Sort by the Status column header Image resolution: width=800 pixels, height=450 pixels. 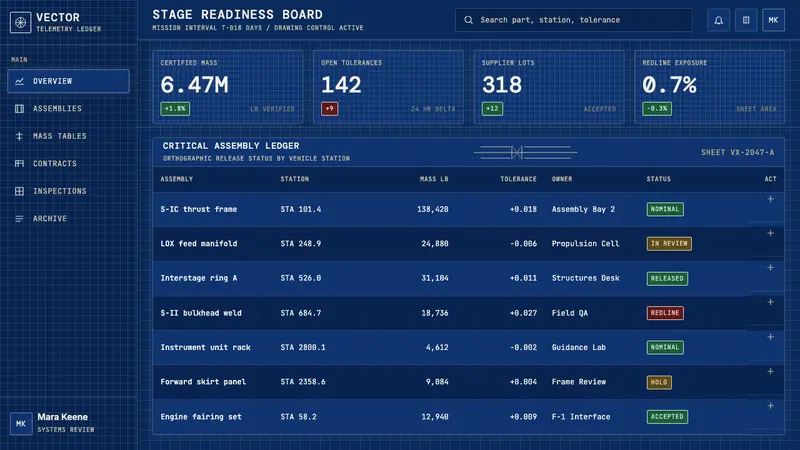[659, 179]
